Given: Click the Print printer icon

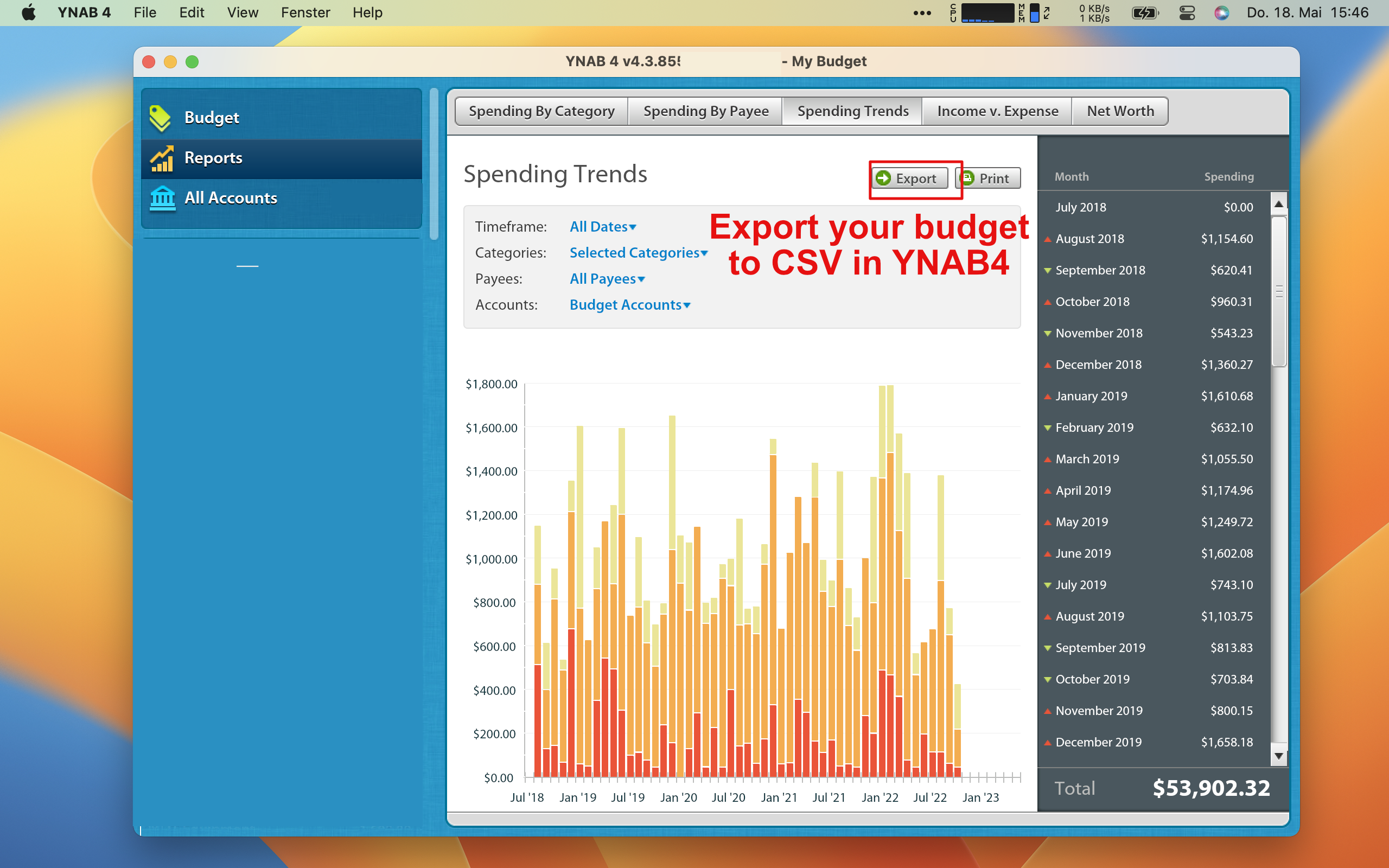Looking at the screenshot, I should 968,178.
